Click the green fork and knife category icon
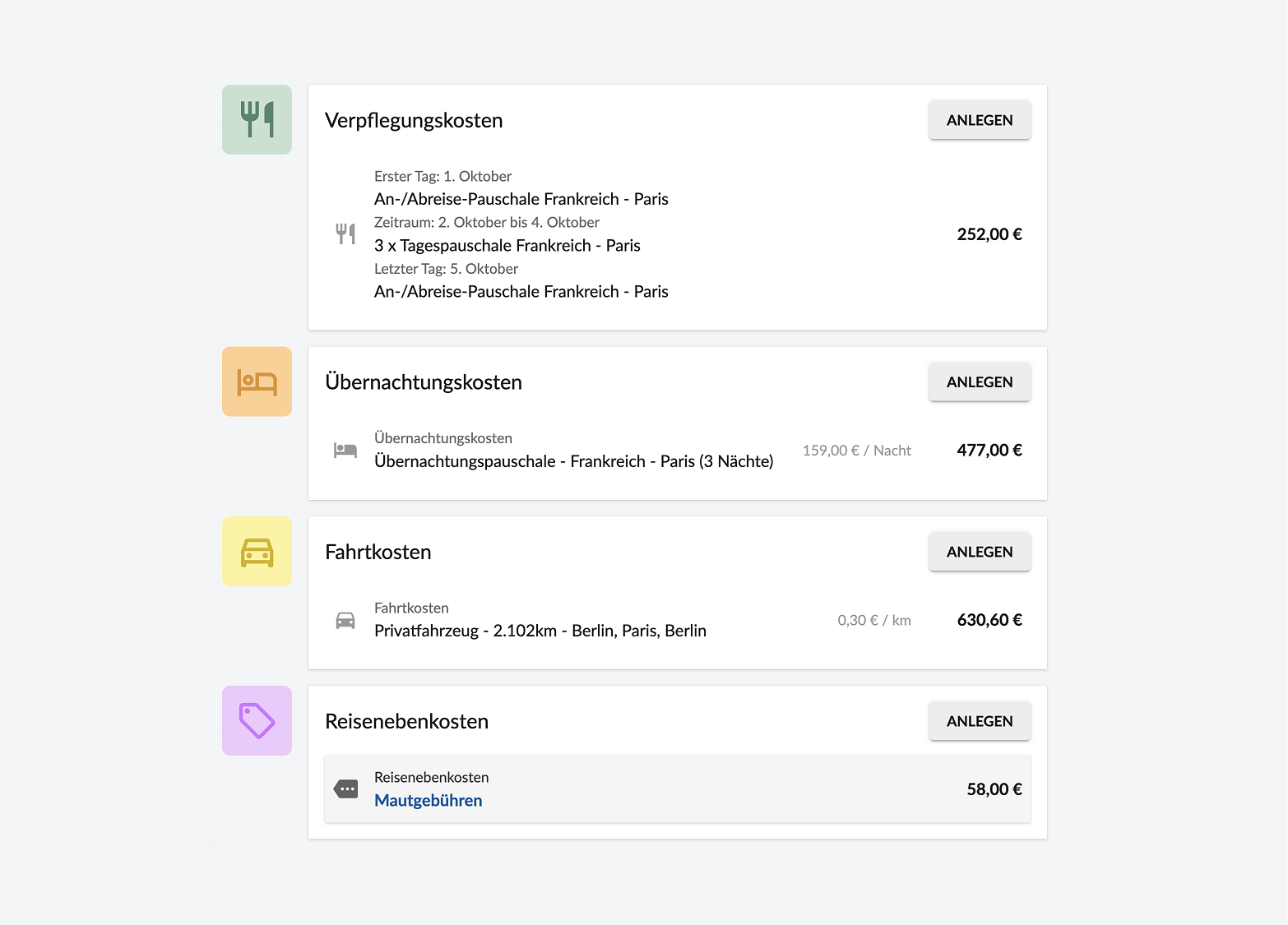Image resolution: width=1288 pixels, height=925 pixels. (x=257, y=119)
